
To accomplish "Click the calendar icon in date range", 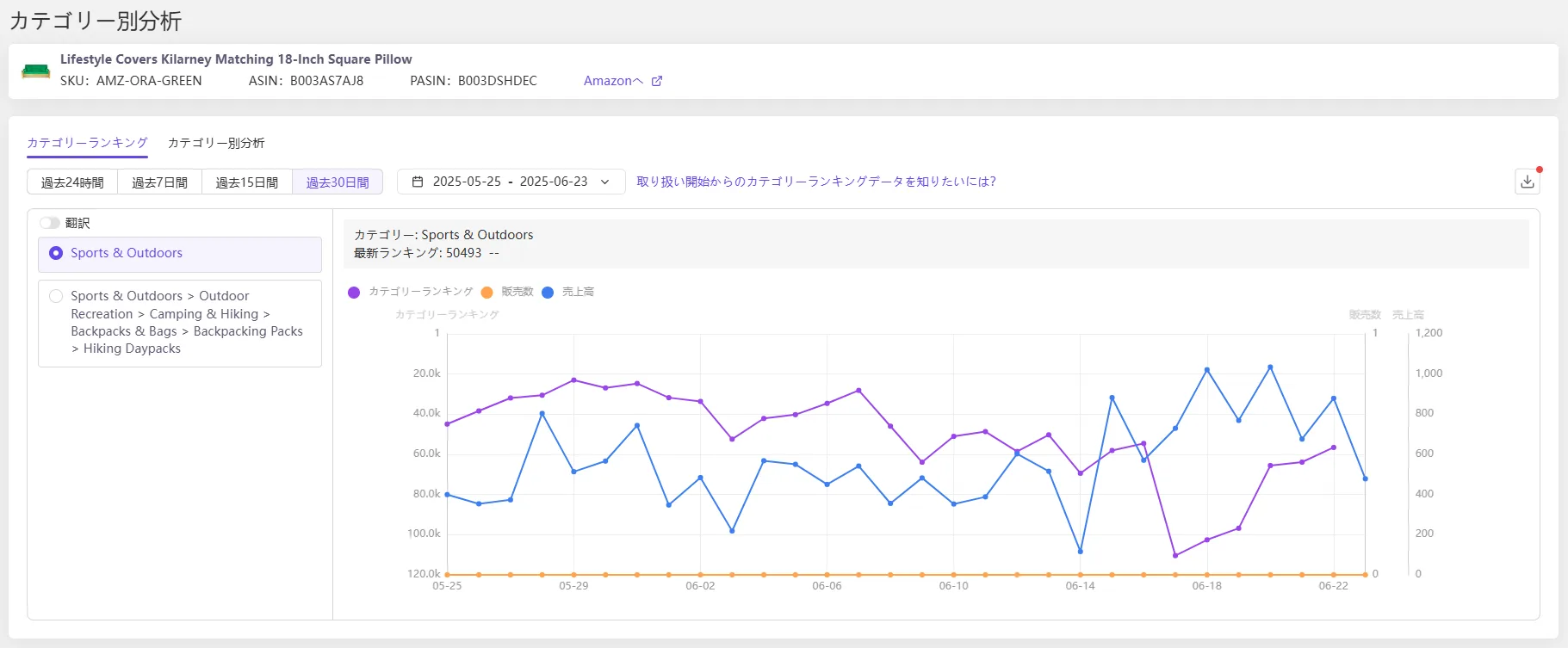I will [x=418, y=182].
